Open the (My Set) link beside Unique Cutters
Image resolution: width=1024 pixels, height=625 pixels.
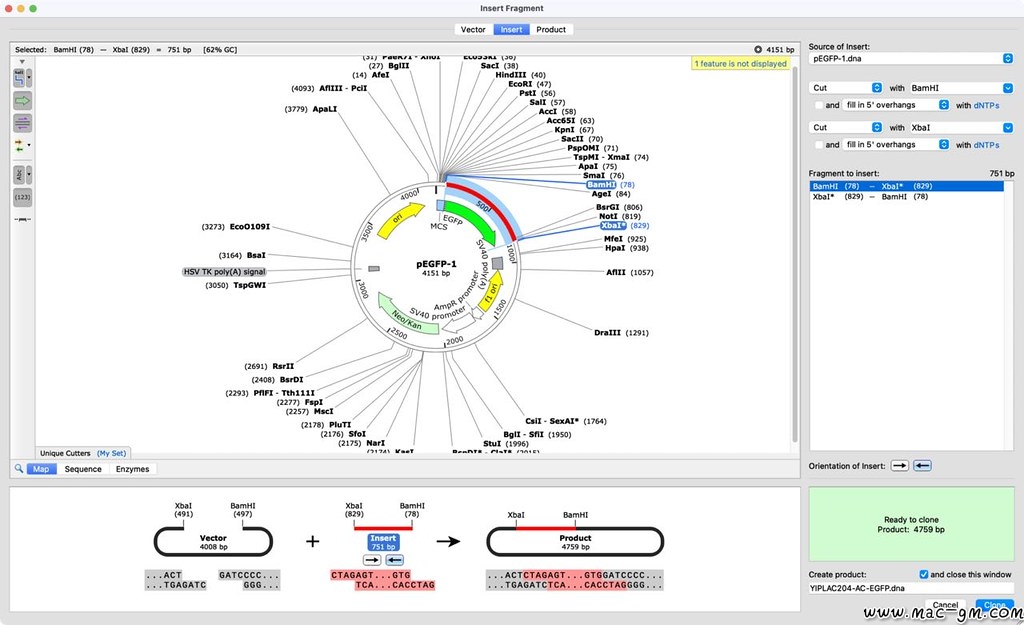pos(112,453)
